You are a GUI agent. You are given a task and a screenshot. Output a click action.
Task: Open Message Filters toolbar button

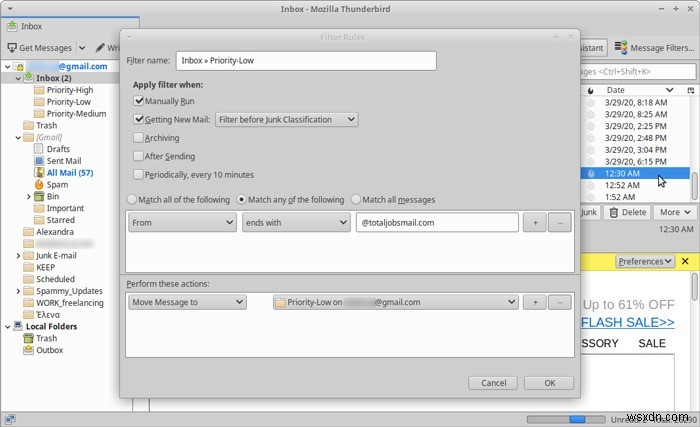tap(654, 47)
